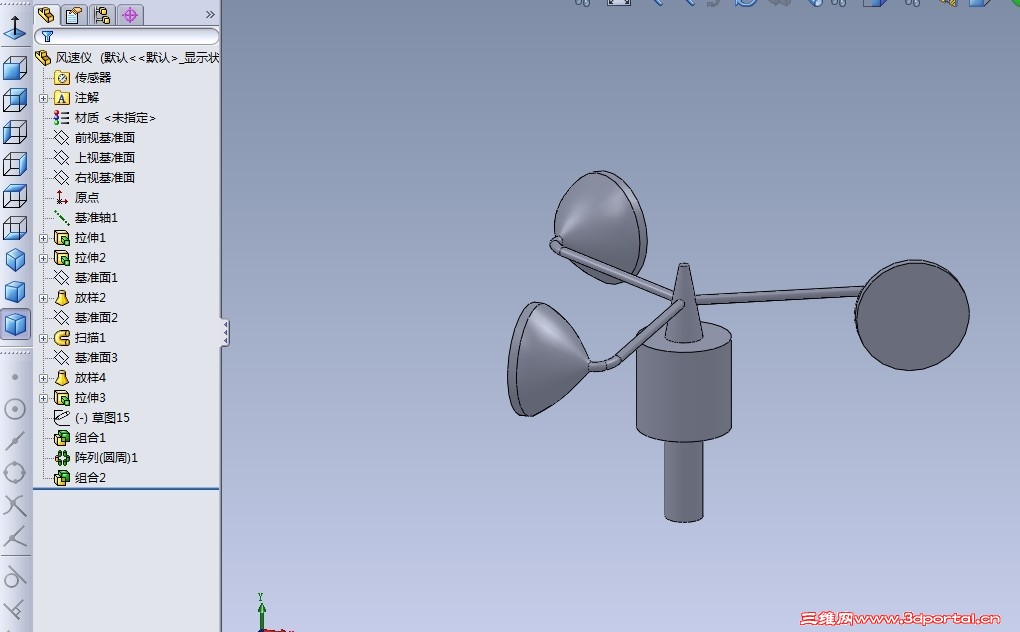Switch to the Right view cube icon

(15, 164)
